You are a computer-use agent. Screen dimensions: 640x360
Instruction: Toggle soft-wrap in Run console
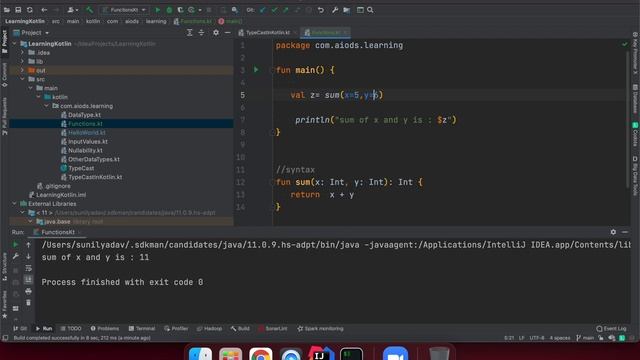28,268
